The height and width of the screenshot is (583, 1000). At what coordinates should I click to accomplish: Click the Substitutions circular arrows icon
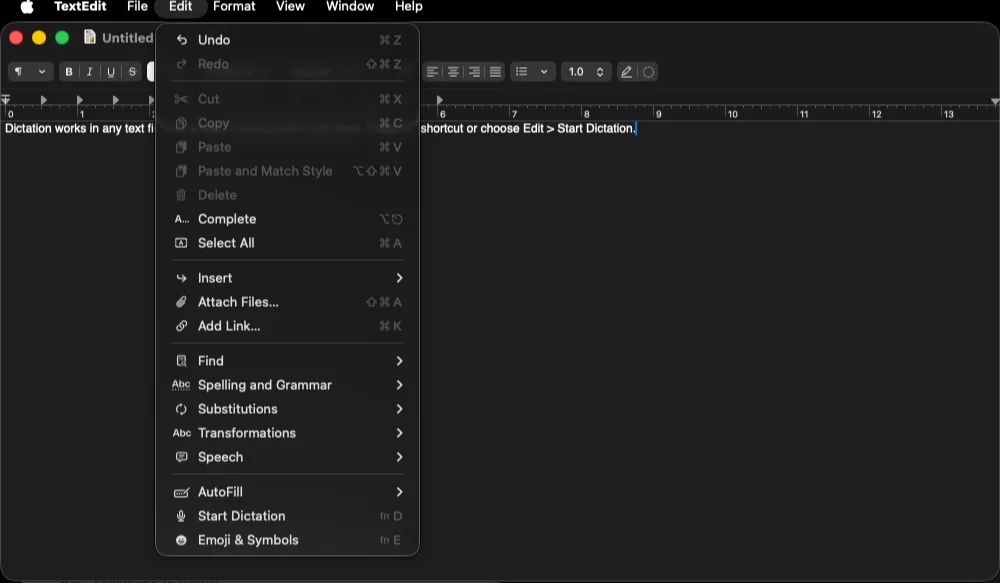tap(181, 409)
